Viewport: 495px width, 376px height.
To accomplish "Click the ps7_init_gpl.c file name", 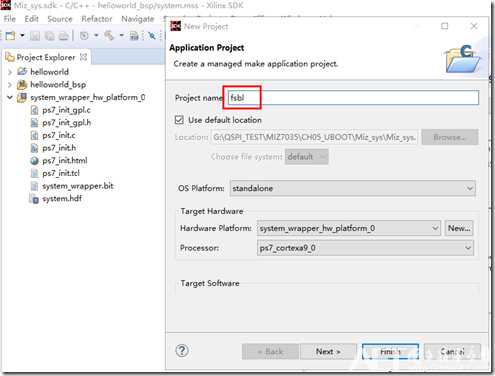I will coord(66,110).
